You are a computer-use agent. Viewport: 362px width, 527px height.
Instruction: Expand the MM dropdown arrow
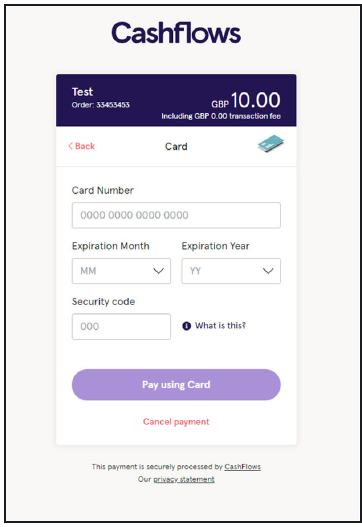158,271
